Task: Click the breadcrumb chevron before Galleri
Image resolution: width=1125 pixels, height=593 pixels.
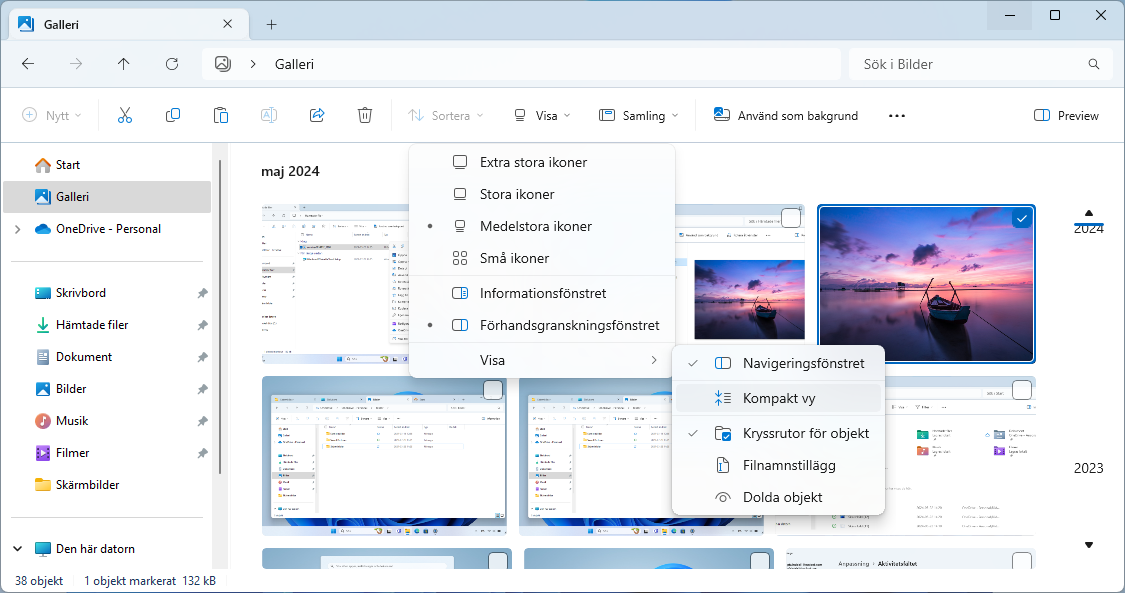Action: tap(253, 64)
